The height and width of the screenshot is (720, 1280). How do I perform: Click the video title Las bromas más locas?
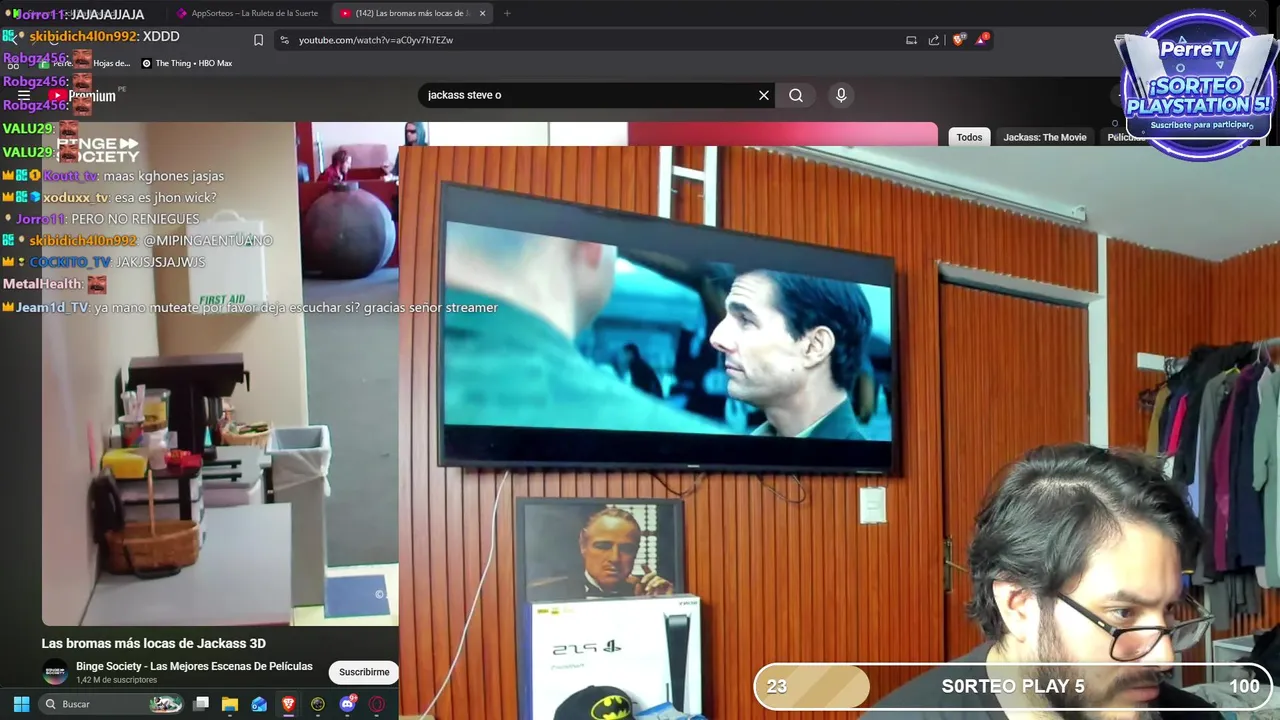[x=153, y=643]
